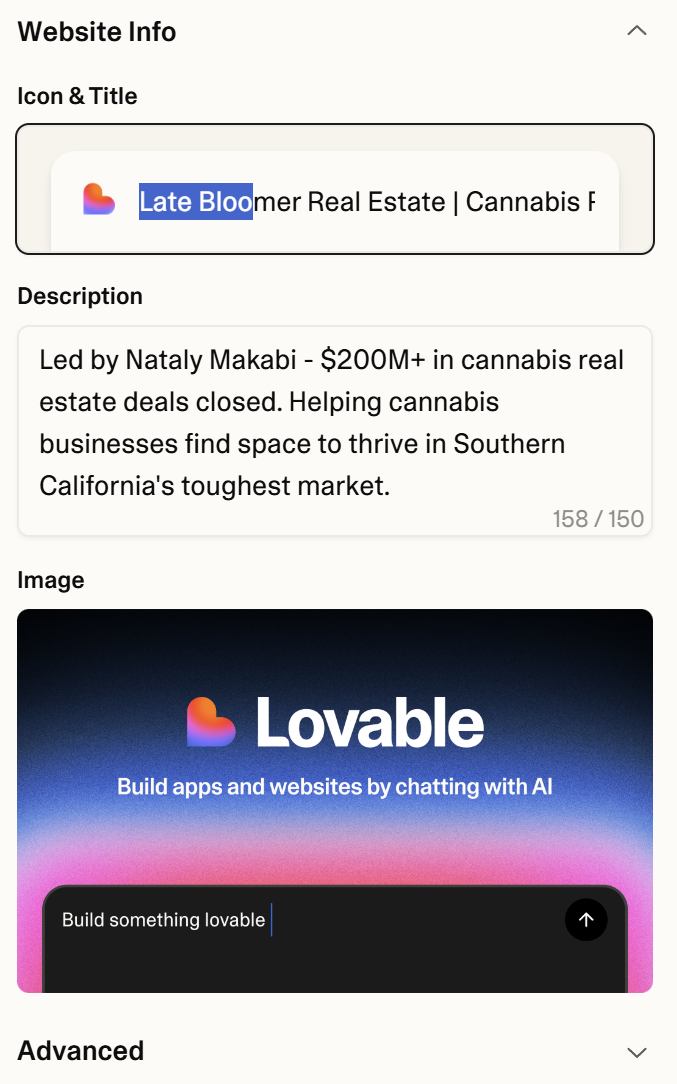The image size is (677, 1084).
Task: Click the favicon heart icon beside the title
Action: [x=99, y=200]
